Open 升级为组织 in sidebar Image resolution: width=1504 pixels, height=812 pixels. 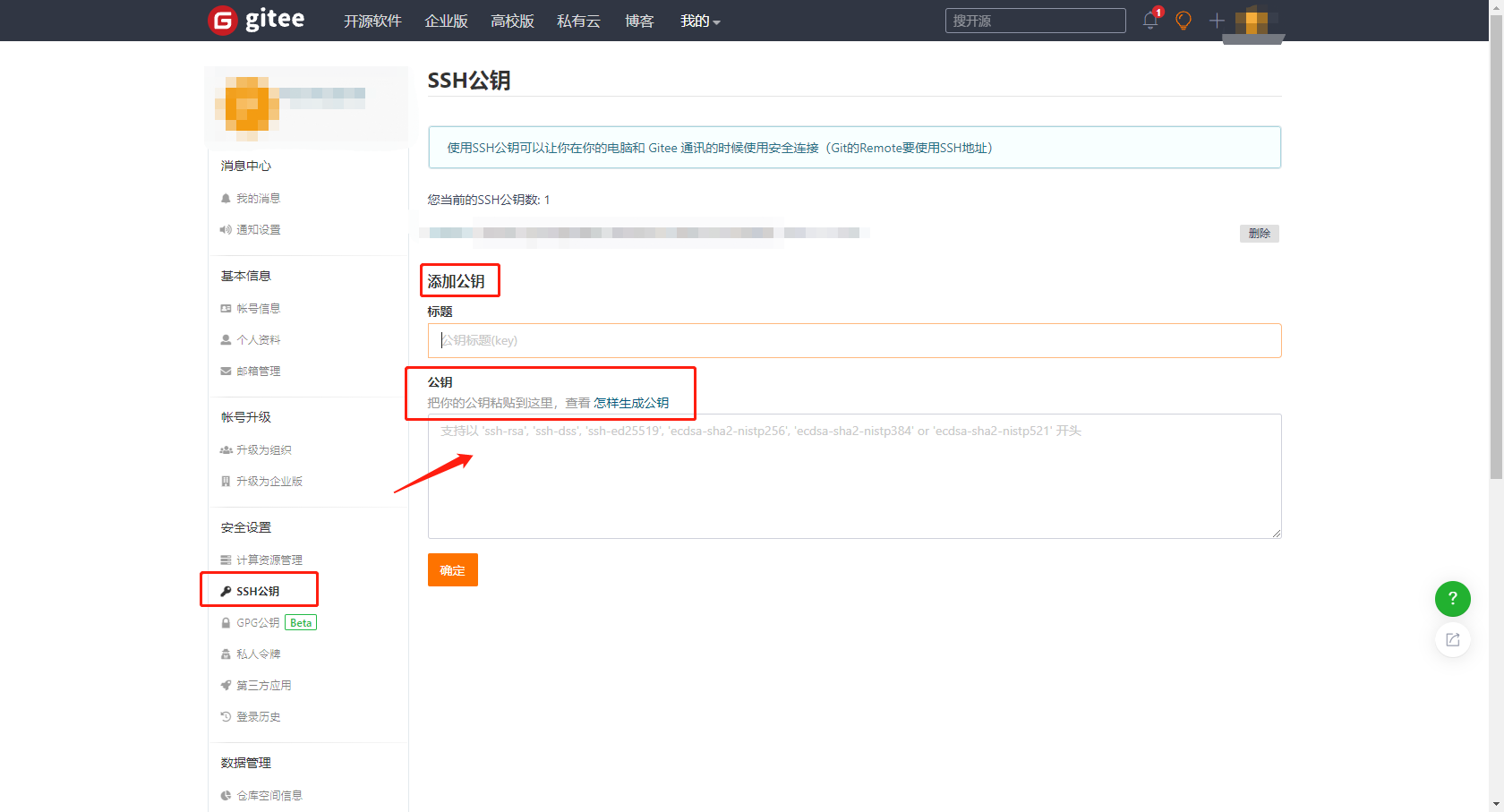(255, 450)
